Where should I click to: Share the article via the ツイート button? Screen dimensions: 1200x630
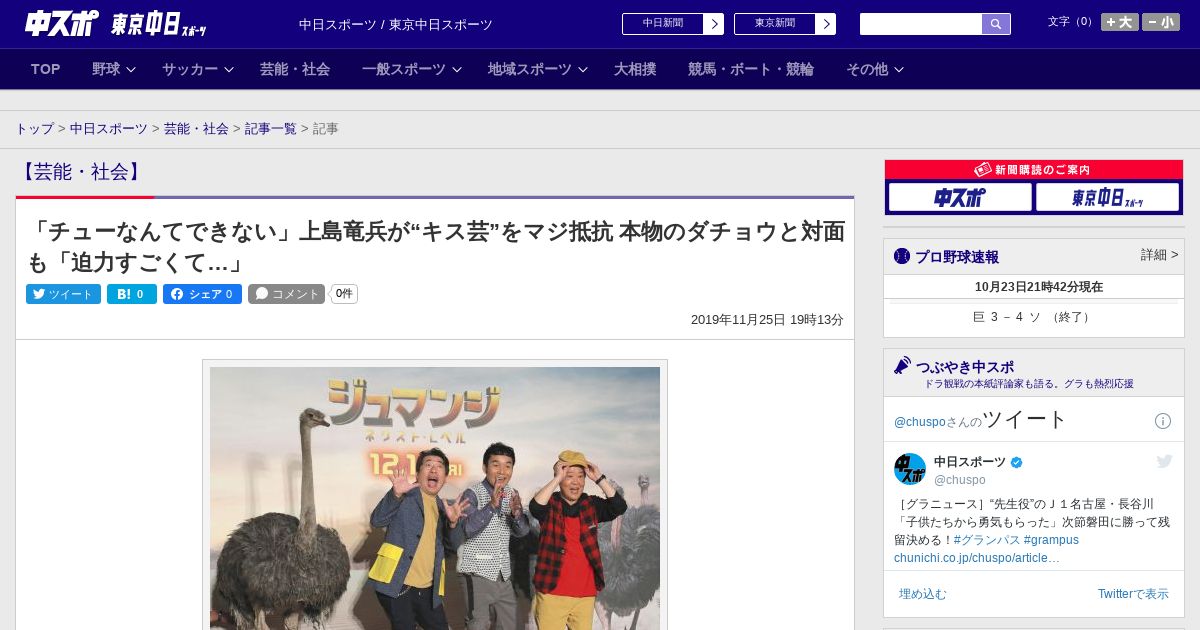[63, 294]
